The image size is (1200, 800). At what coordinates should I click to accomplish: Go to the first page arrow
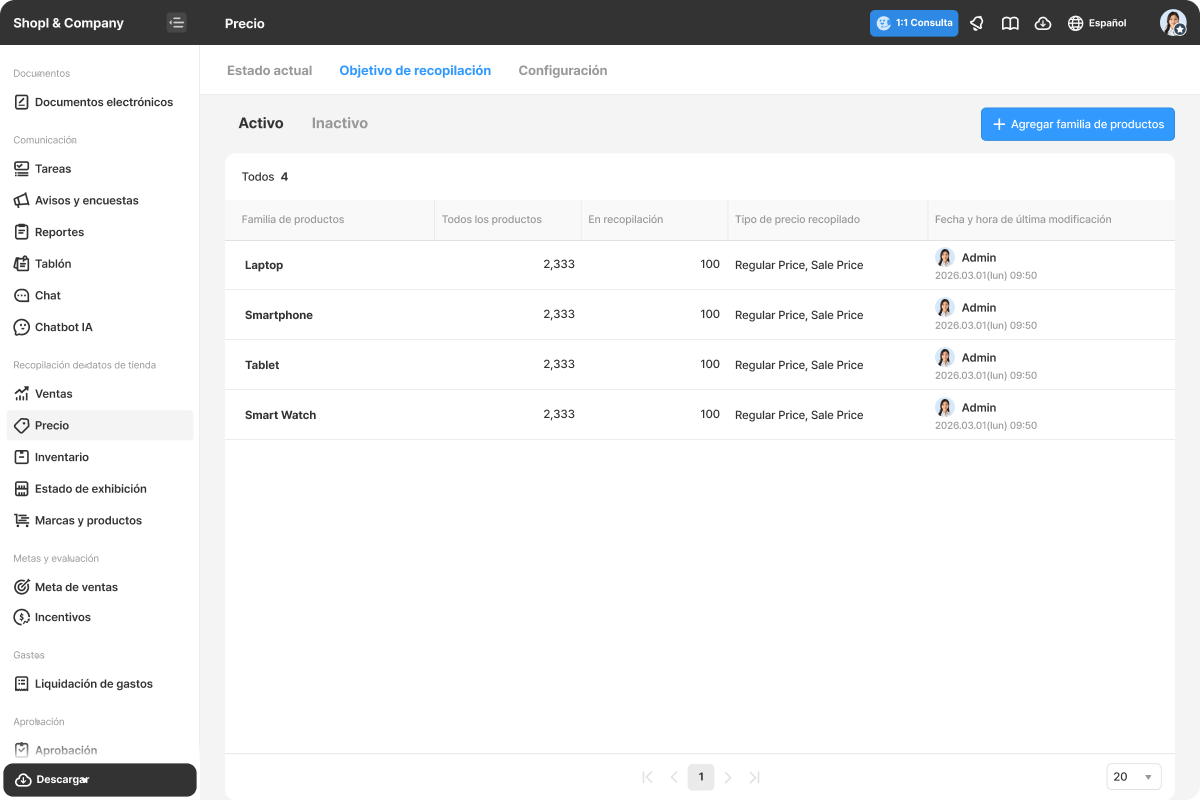tap(647, 777)
